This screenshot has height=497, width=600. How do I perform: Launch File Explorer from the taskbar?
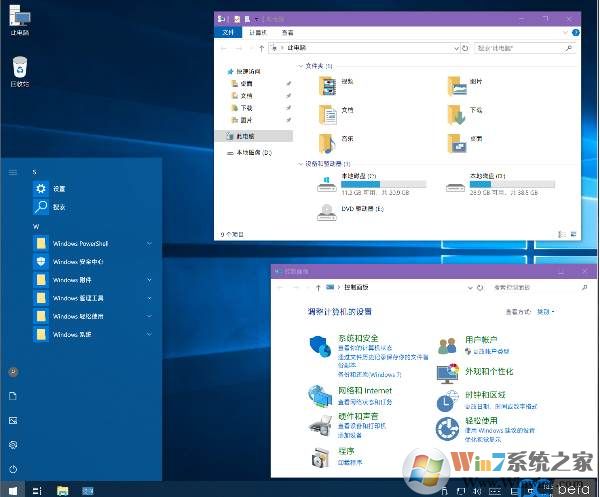[x=62, y=489]
